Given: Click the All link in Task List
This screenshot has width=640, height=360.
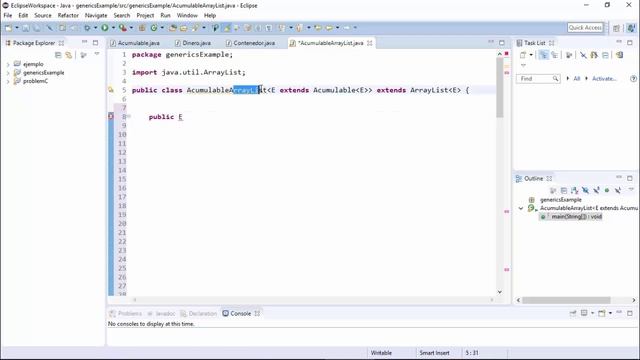Looking at the screenshot, I should point(577,78).
